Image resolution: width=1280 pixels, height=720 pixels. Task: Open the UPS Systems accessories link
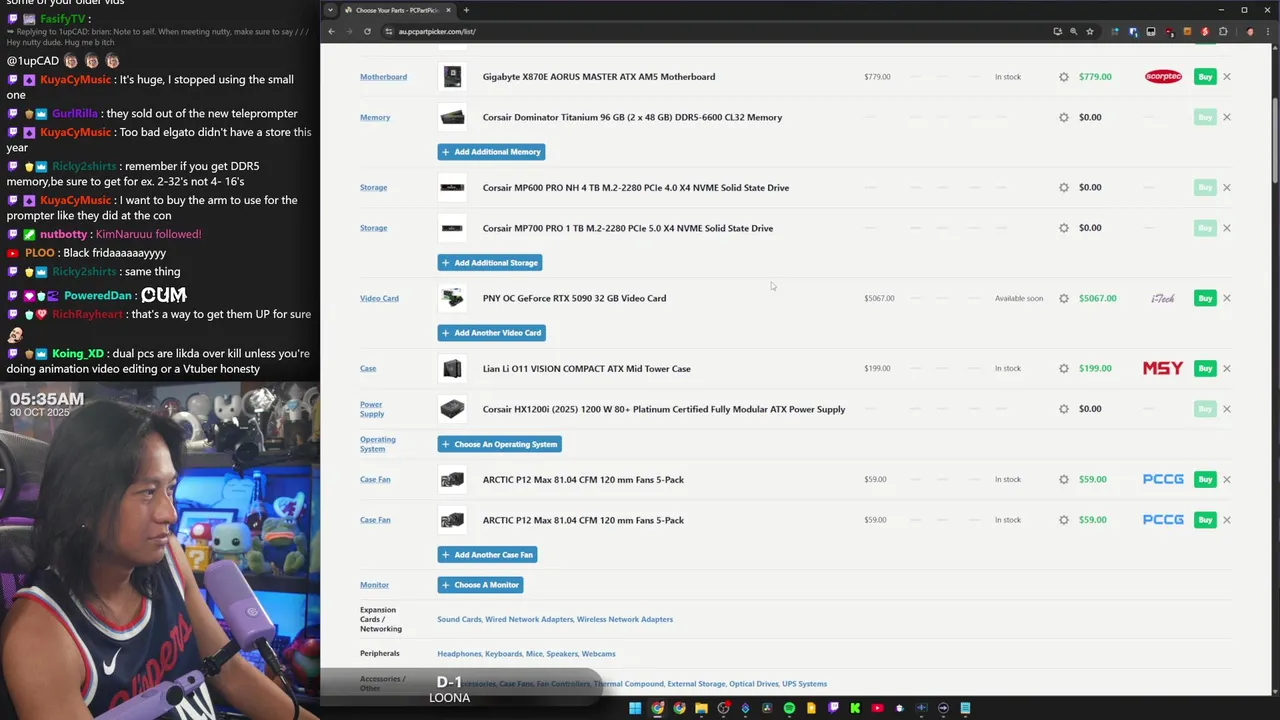click(804, 684)
